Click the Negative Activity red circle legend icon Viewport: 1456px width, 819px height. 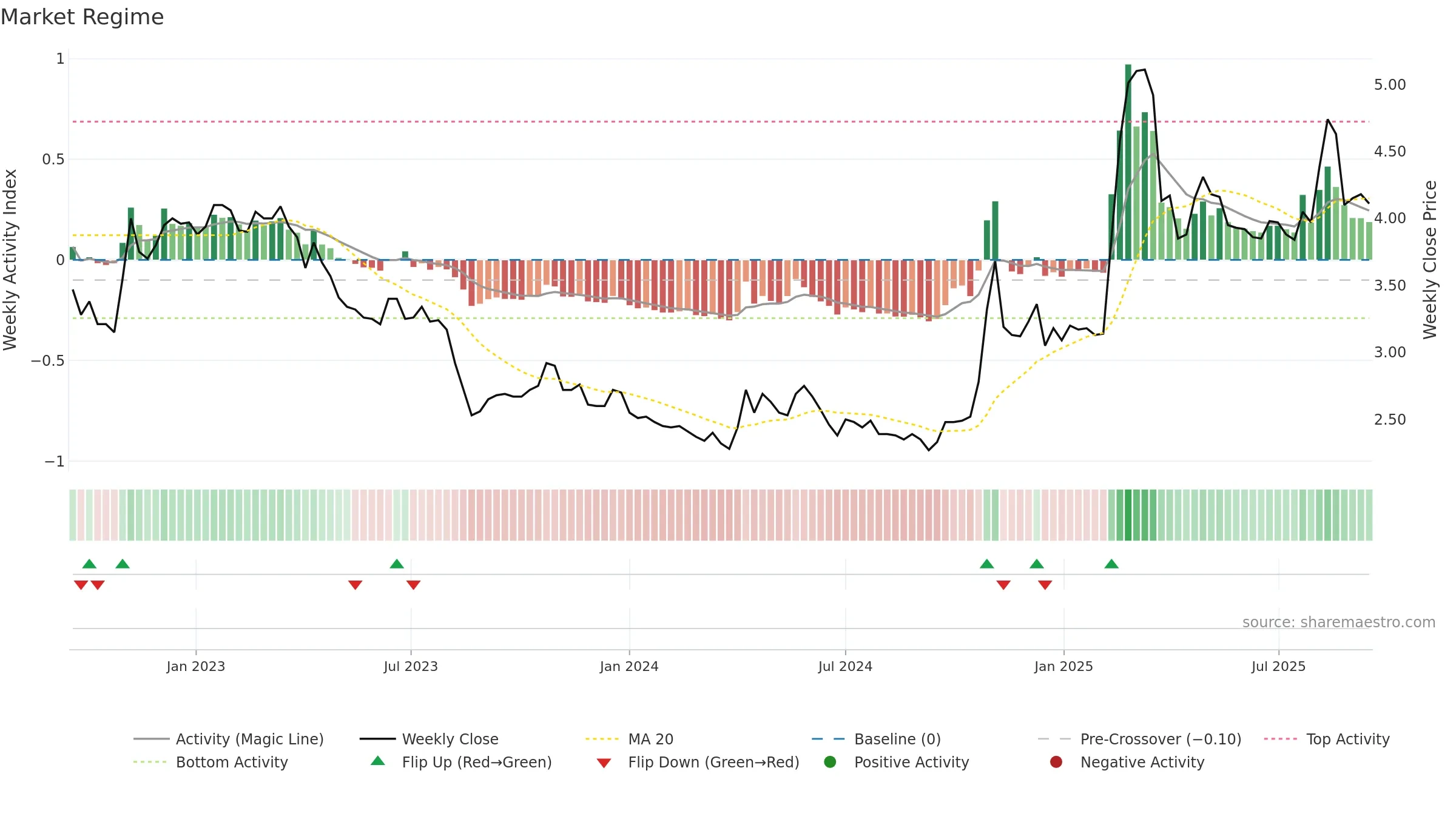1056,762
